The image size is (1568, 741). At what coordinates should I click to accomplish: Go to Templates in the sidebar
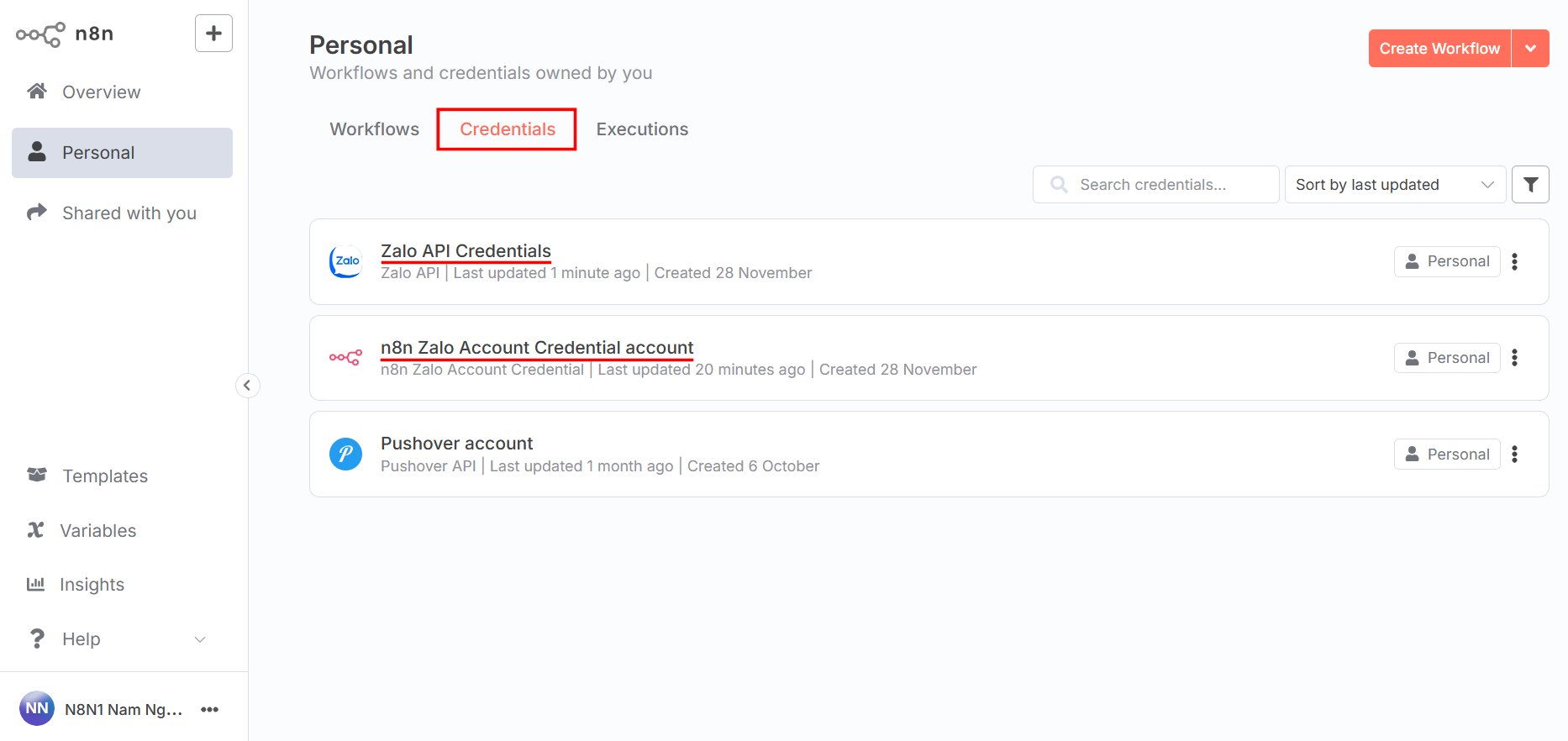click(104, 476)
